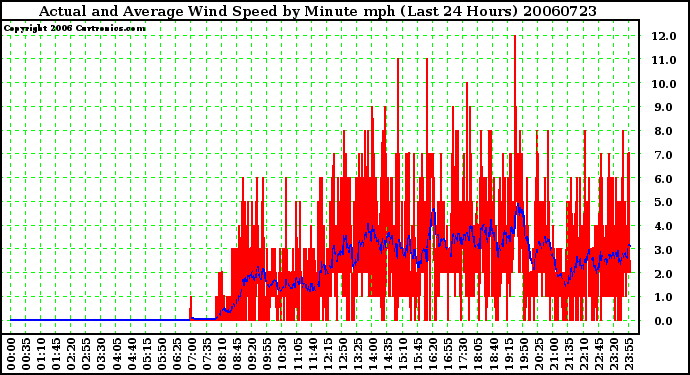This screenshot has height=375, width=690.
Task: Click the 19:15 time label
Action: pos(508,354)
